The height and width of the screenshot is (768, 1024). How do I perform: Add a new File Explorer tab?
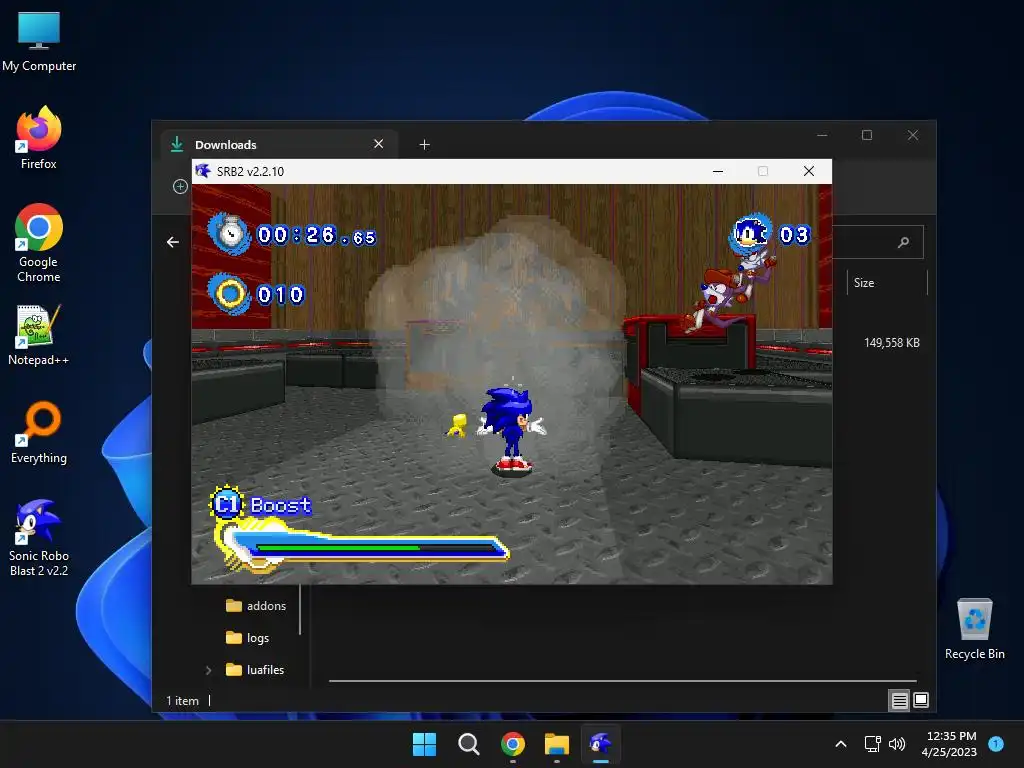tap(424, 144)
